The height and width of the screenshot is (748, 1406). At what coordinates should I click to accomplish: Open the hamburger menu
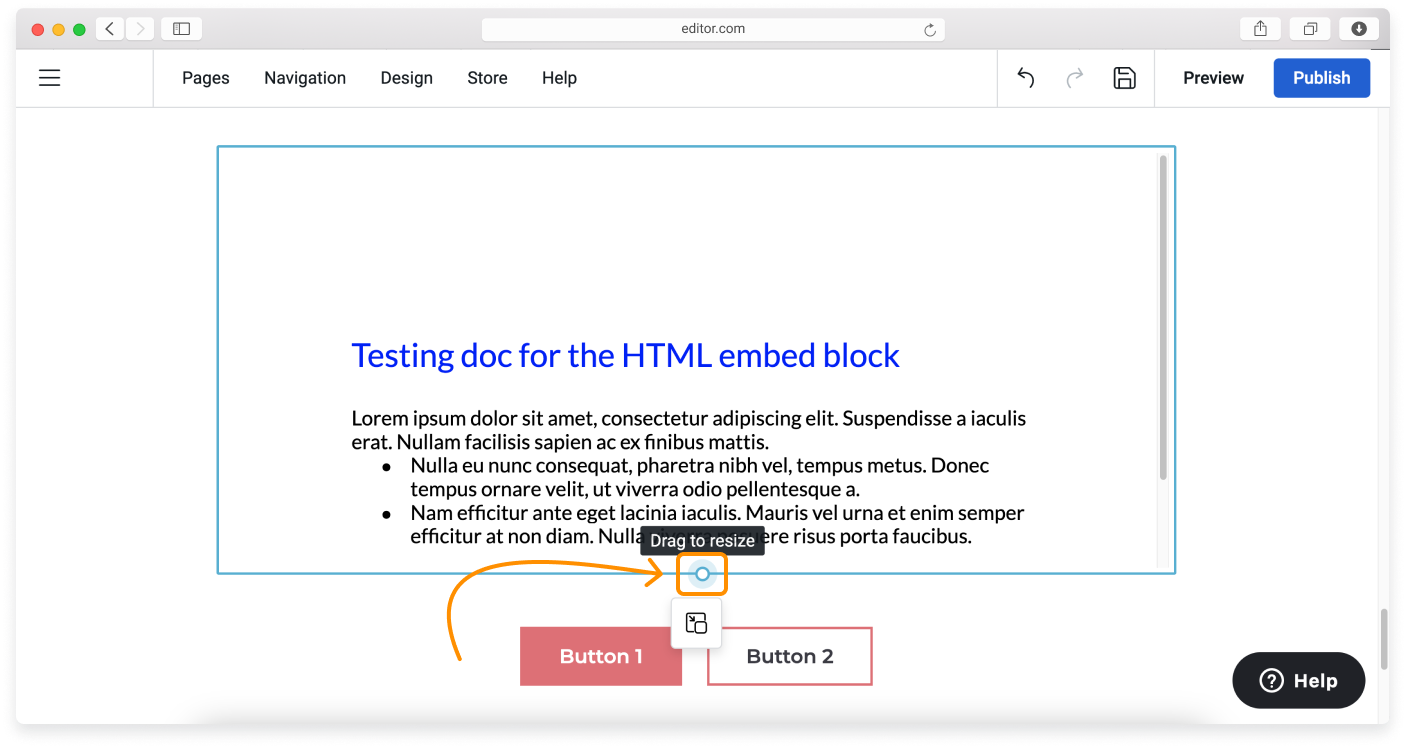[50, 78]
